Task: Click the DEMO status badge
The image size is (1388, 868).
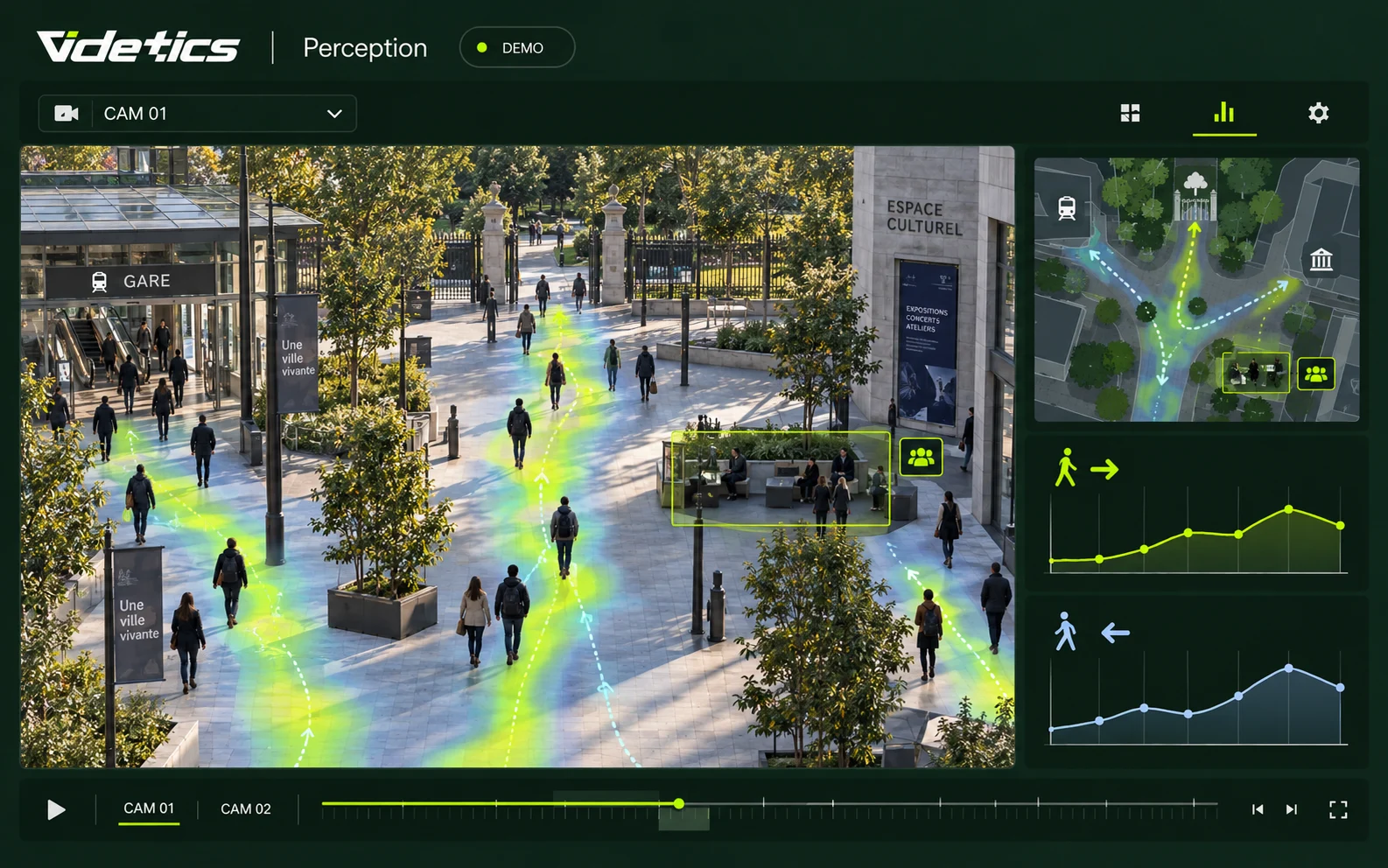Action: coord(516,47)
